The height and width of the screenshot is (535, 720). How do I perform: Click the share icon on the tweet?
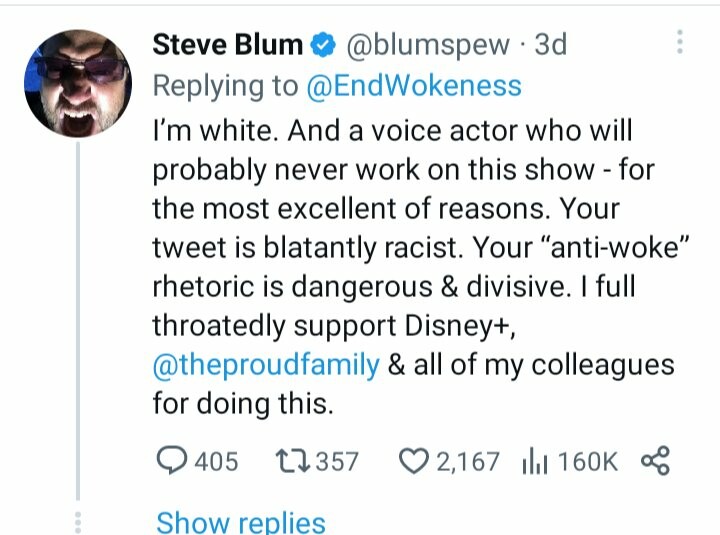653,461
